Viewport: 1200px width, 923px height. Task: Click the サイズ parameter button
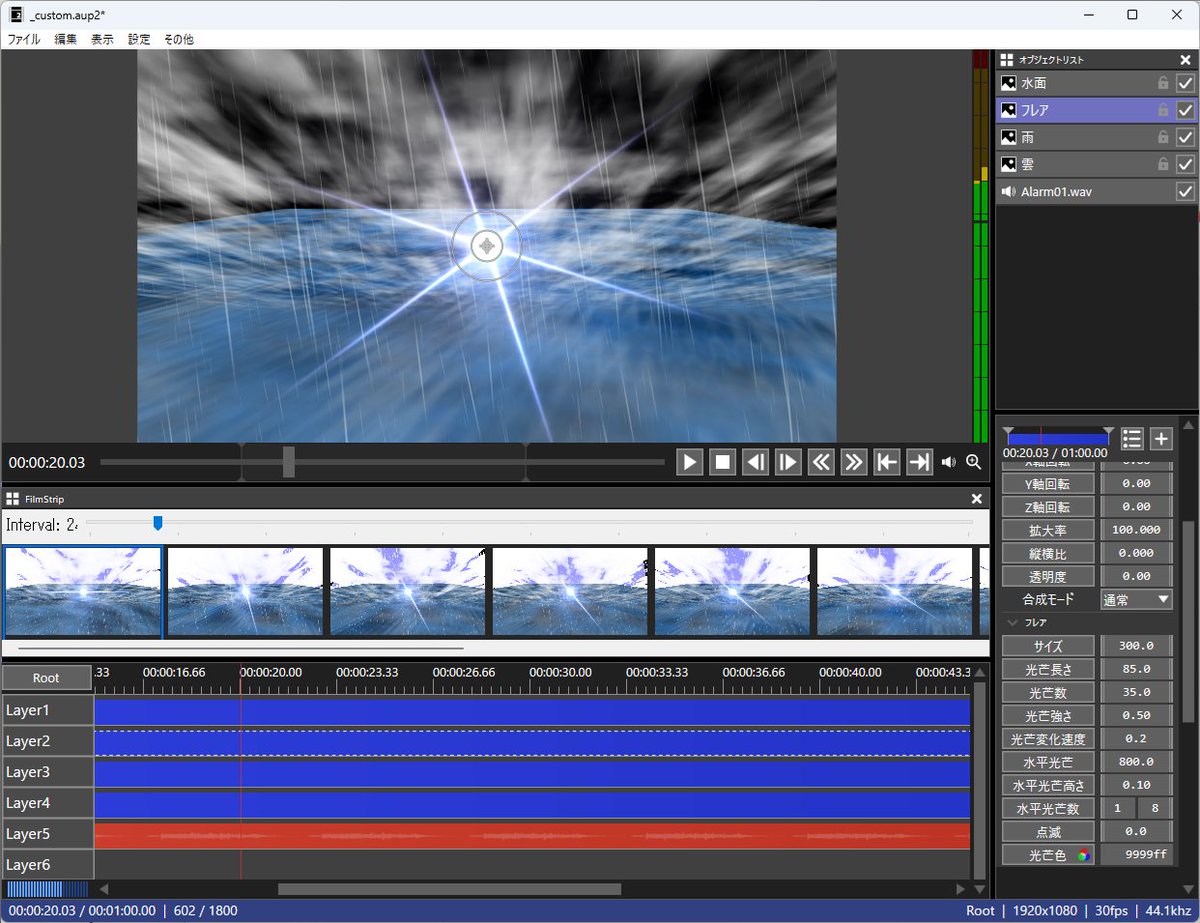click(x=1049, y=646)
